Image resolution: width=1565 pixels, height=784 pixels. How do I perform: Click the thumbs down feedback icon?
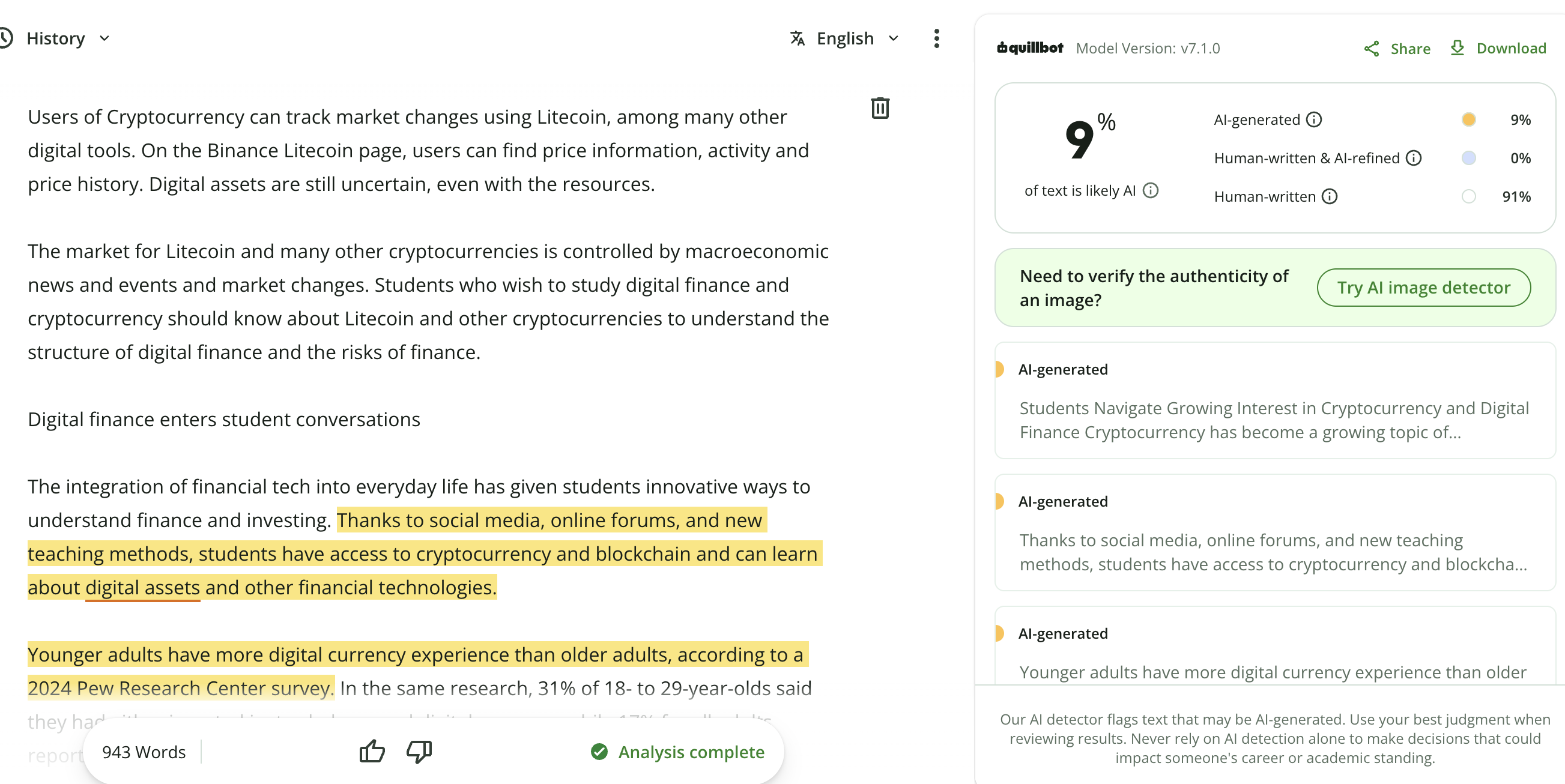tap(419, 752)
